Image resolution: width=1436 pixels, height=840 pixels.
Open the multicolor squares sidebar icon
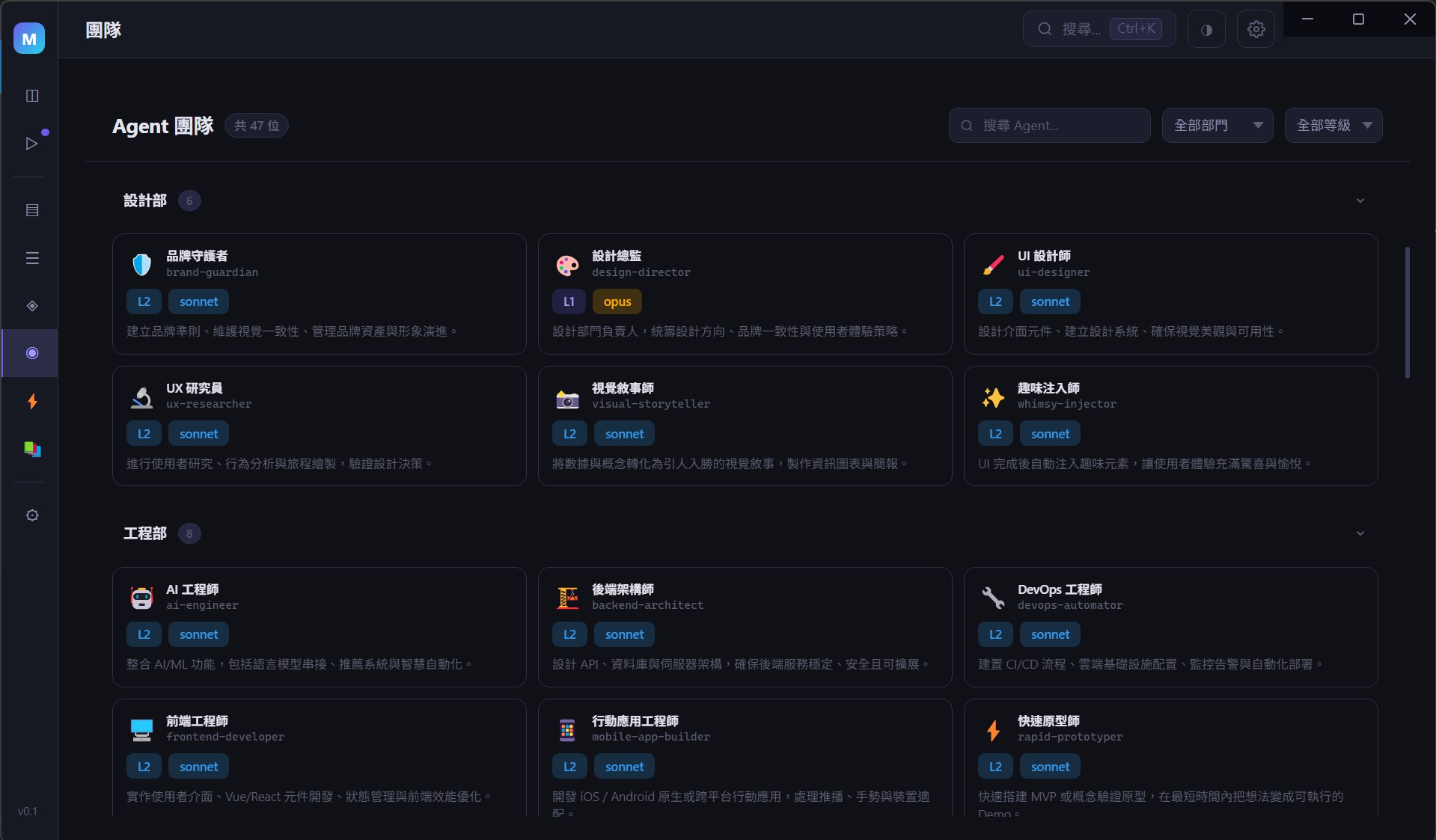(x=32, y=449)
